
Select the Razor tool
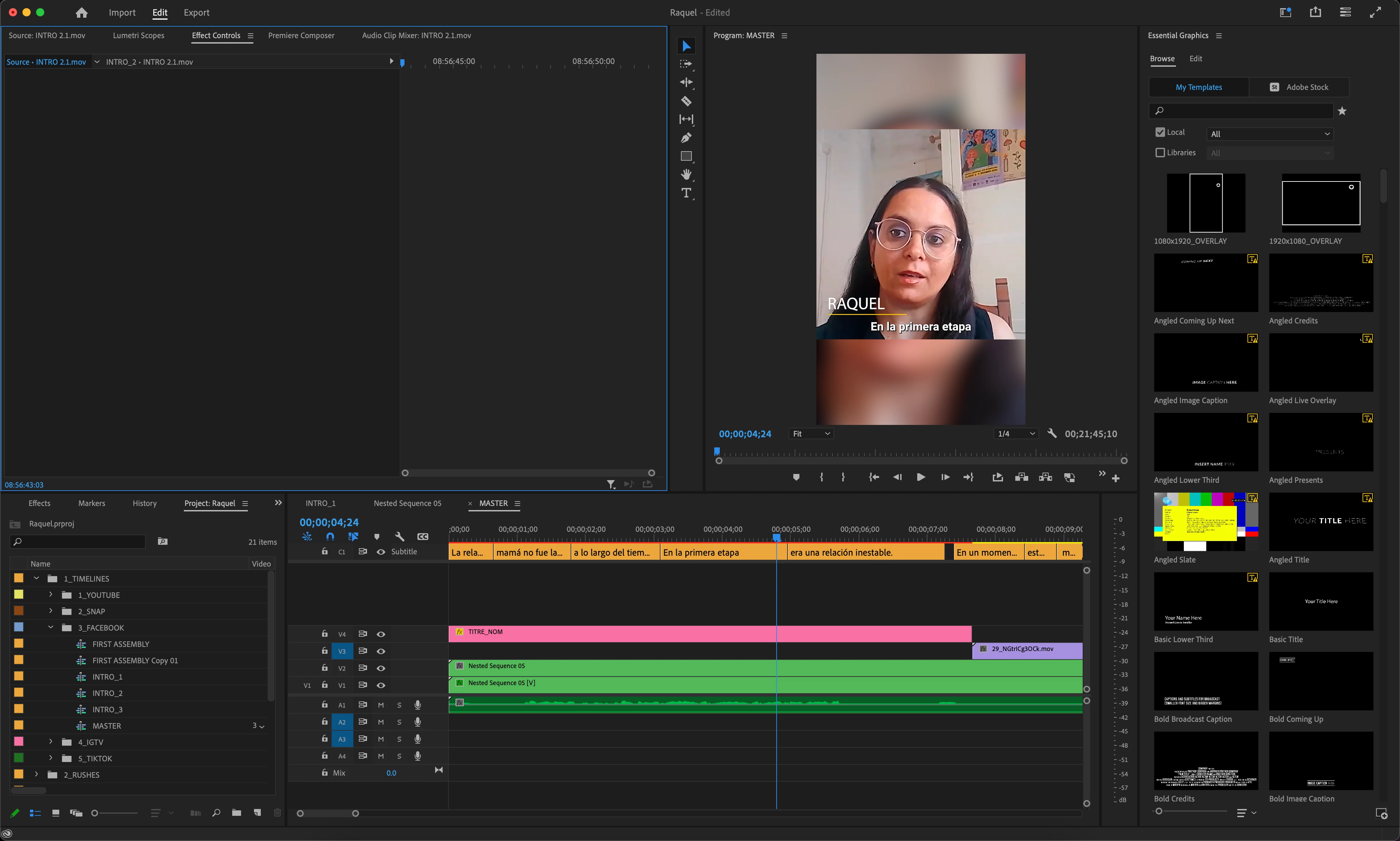686,101
